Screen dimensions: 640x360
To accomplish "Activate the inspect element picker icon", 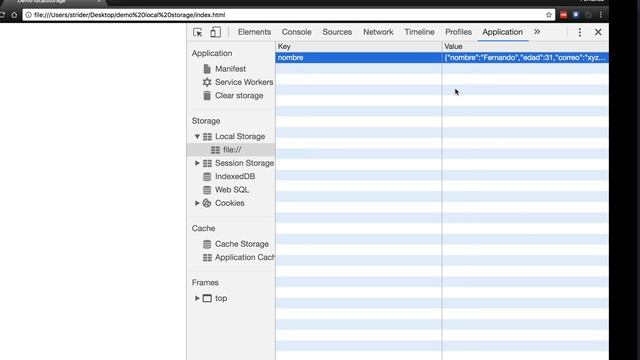I will tap(198, 32).
